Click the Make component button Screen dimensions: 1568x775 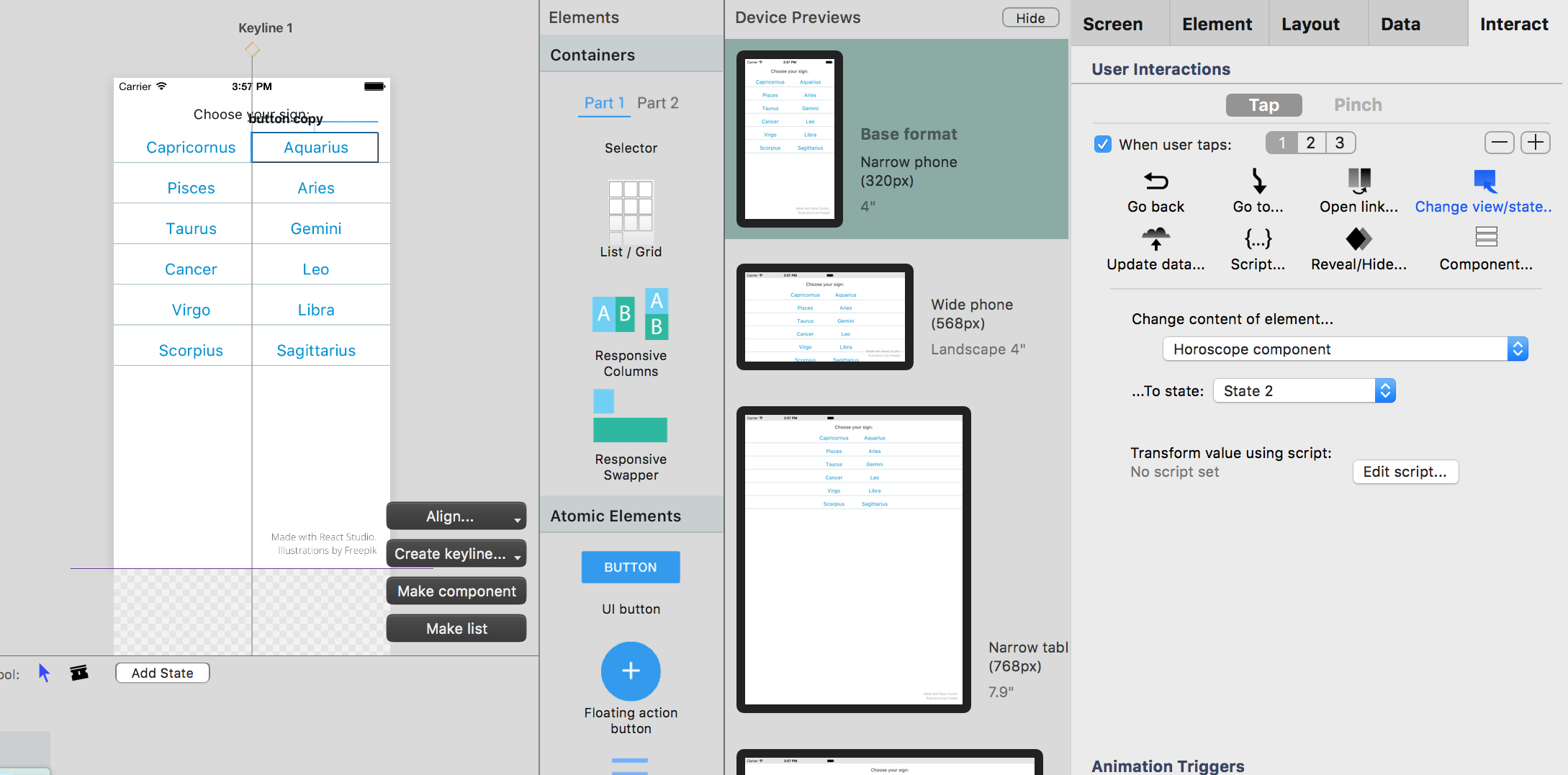pyautogui.click(x=456, y=591)
